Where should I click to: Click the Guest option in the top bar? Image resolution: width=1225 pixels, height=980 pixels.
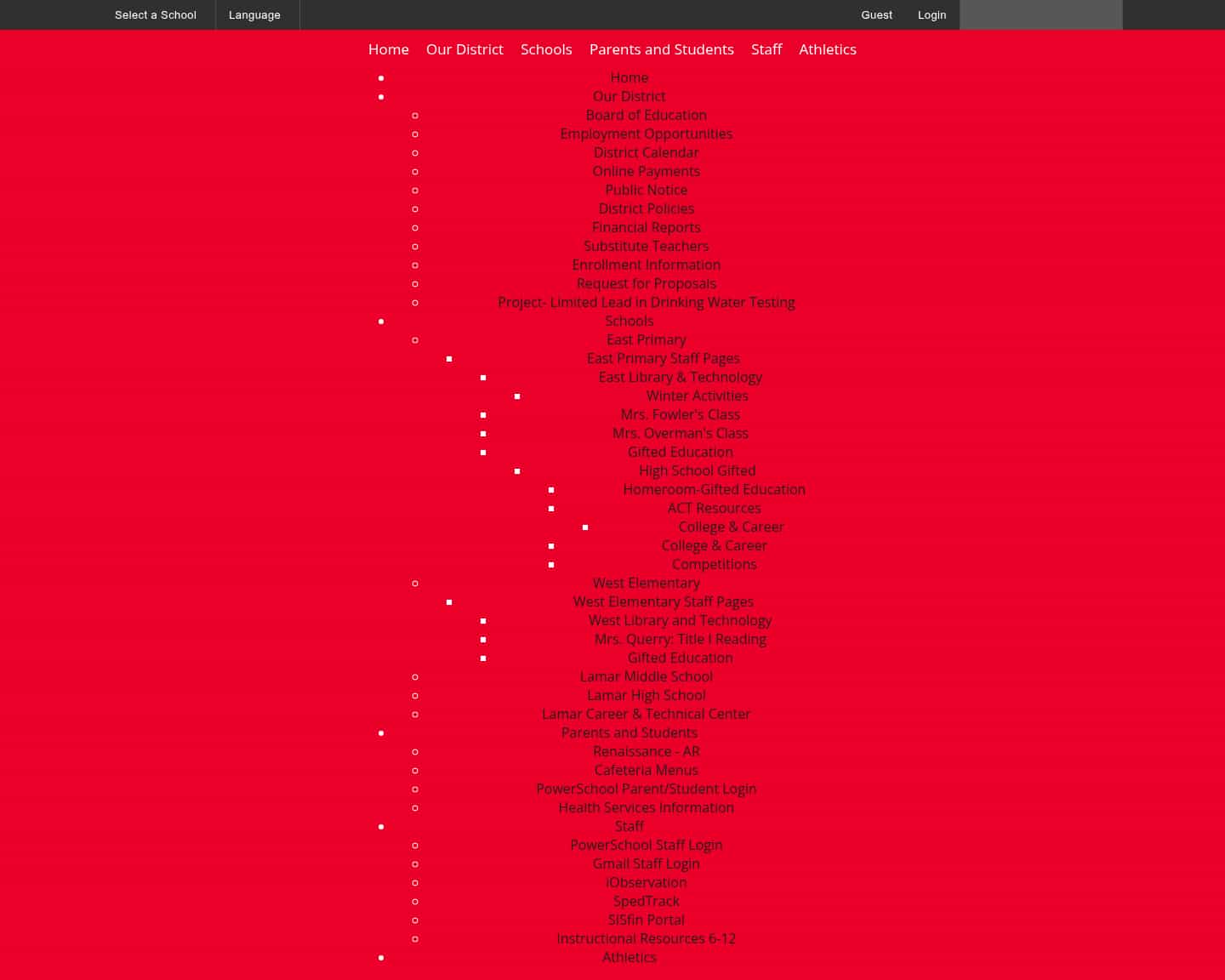click(876, 14)
